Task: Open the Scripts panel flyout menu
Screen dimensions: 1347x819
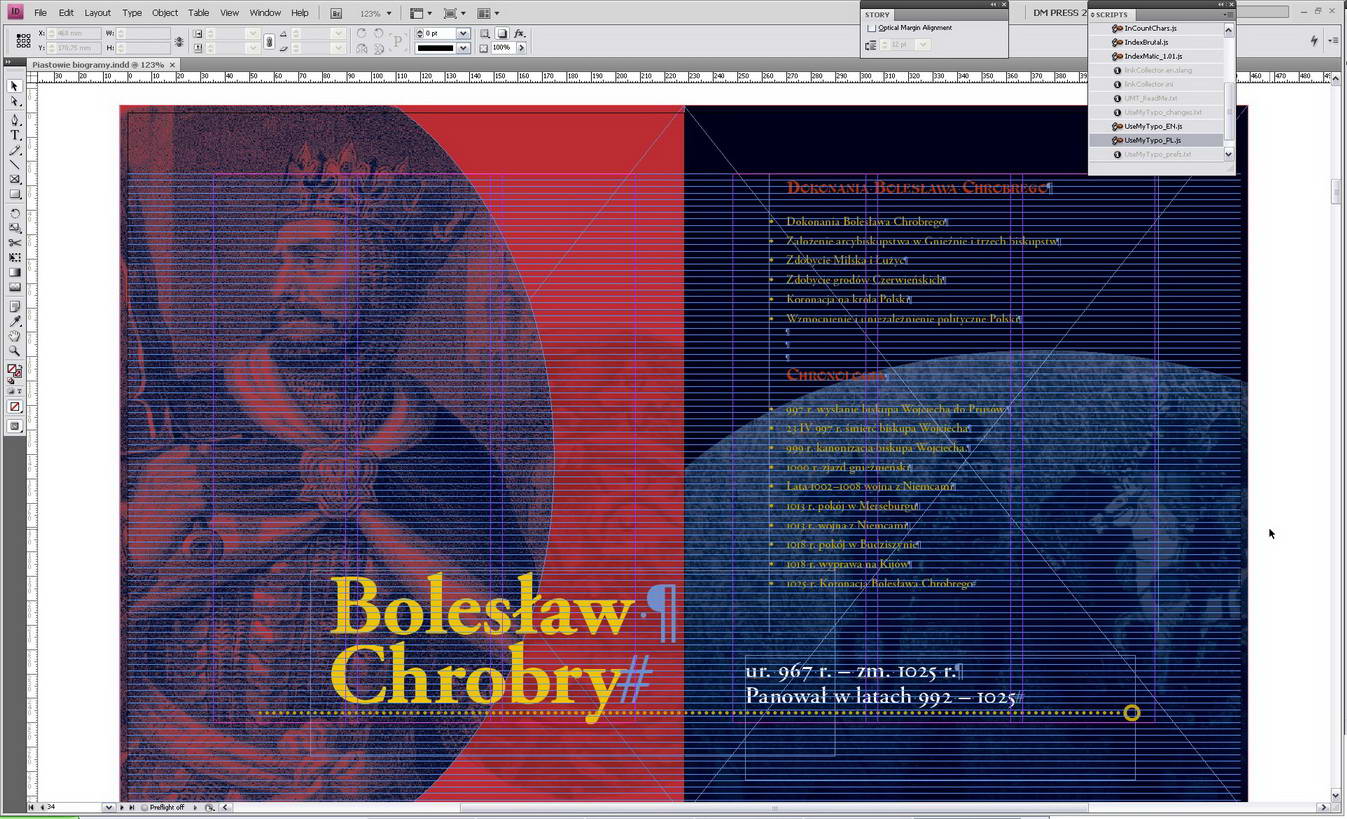Action: point(1227,15)
